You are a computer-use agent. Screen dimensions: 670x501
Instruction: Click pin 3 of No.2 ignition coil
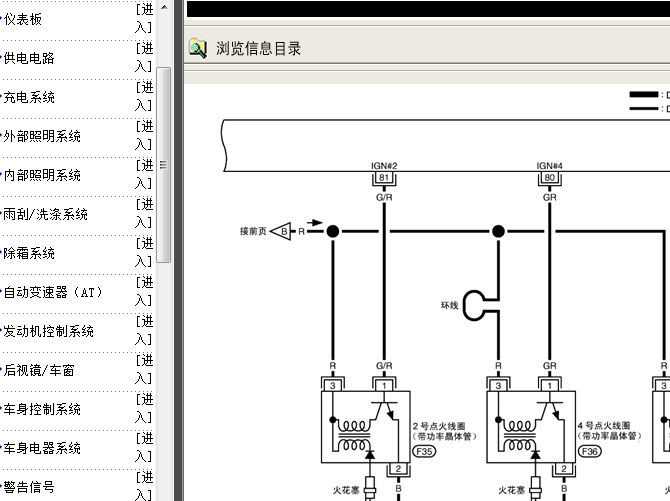pos(332,386)
